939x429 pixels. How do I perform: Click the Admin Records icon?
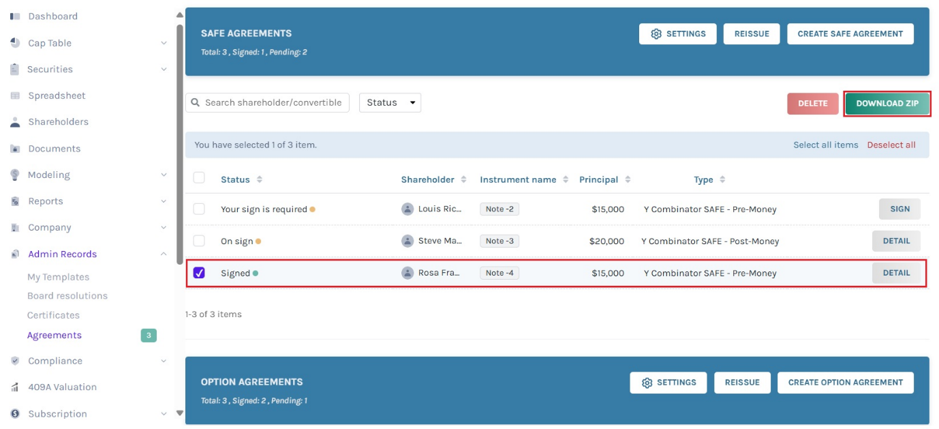click(15, 254)
